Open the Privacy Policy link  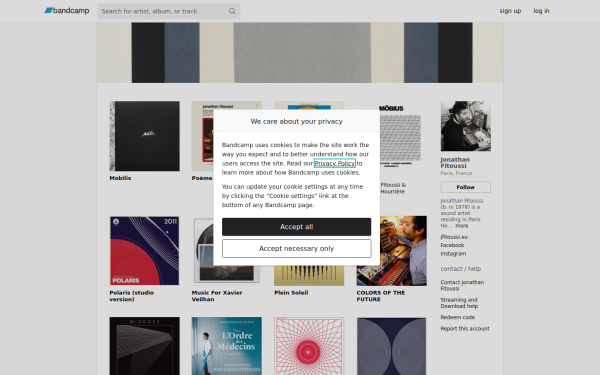click(334, 163)
